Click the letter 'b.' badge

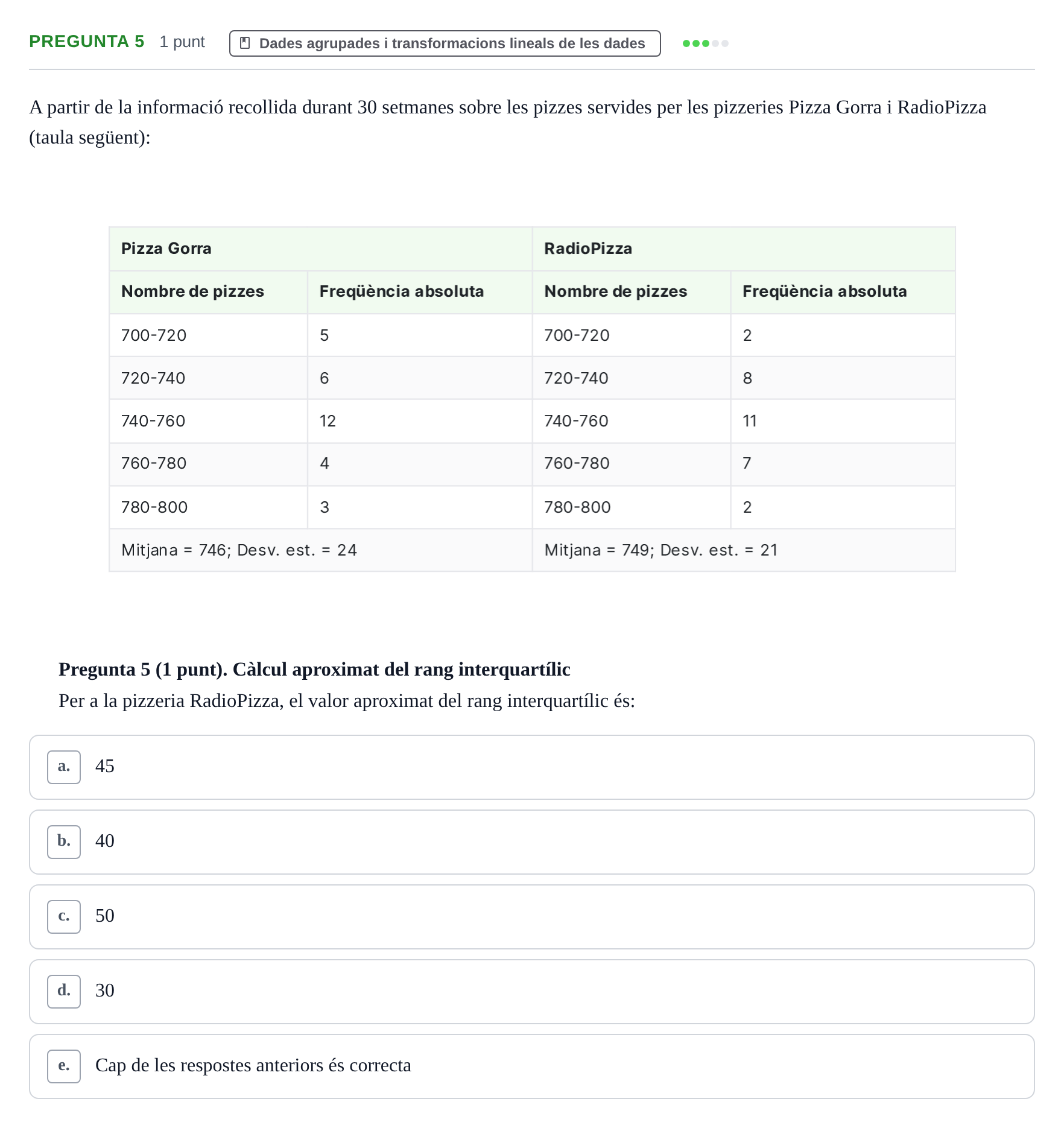coord(64,841)
